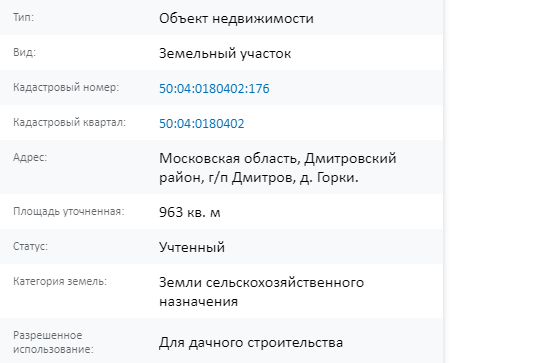Viewport: 558px width, 363px height.
Task: Open cadastral quarter 50:04:0180402 link
Action: 202,123
